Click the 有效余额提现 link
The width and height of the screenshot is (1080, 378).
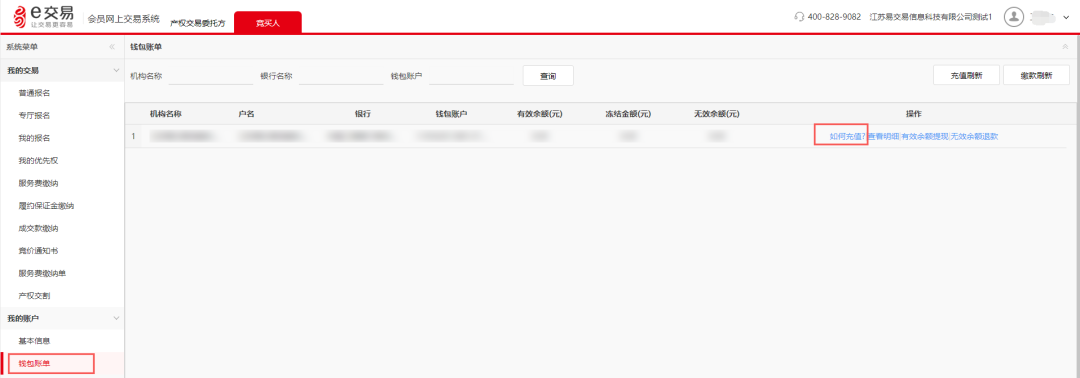(924, 136)
